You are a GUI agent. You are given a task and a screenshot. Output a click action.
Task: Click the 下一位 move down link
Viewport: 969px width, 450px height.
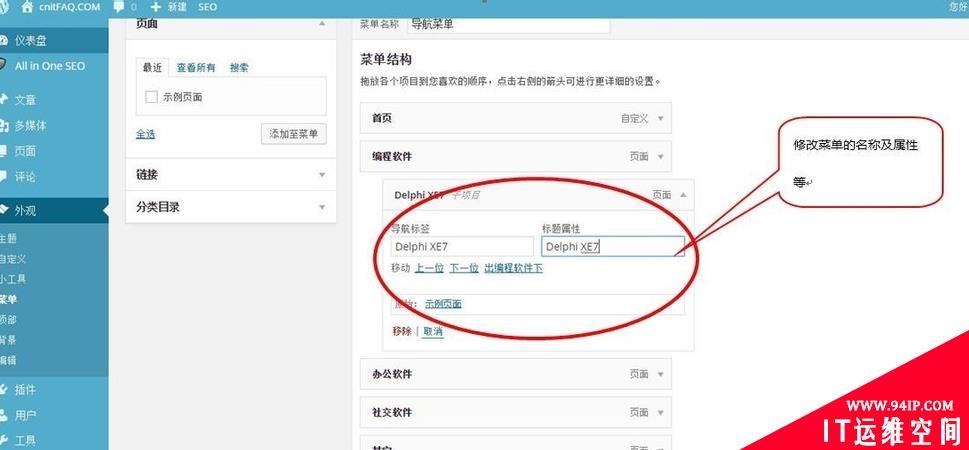click(x=464, y=268)
